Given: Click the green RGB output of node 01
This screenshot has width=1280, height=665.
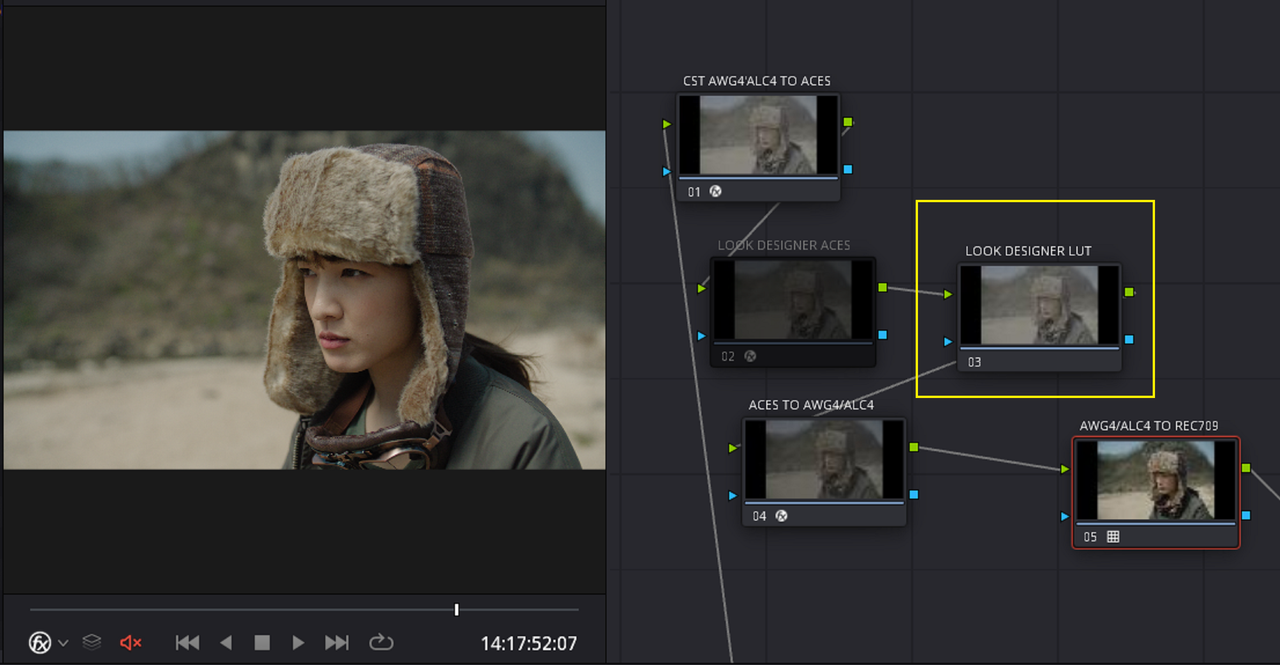Looking at the screenshot, I should [x=848, y=122].
